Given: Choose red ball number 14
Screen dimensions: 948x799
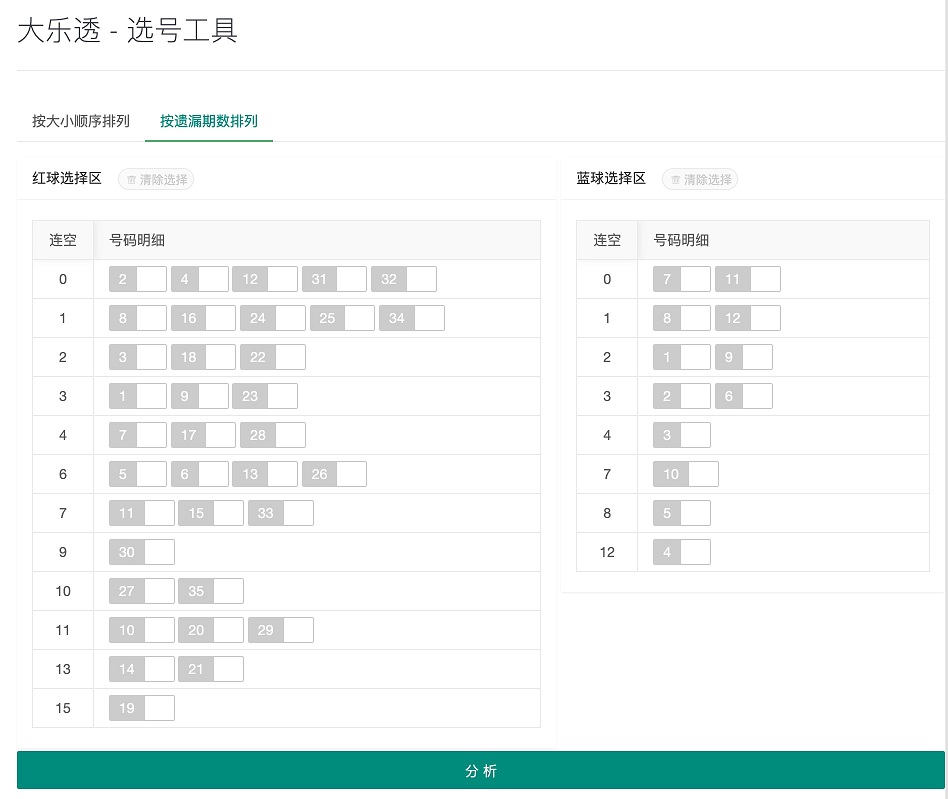Looking at the screenshot, I should click(x=141, y=669).
